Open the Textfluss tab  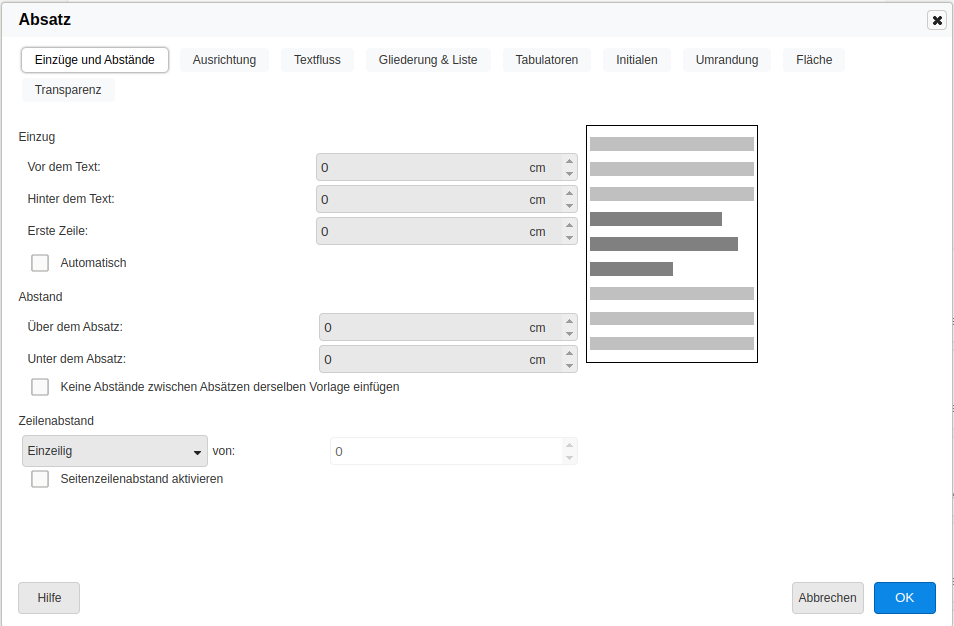coord(317,60)
